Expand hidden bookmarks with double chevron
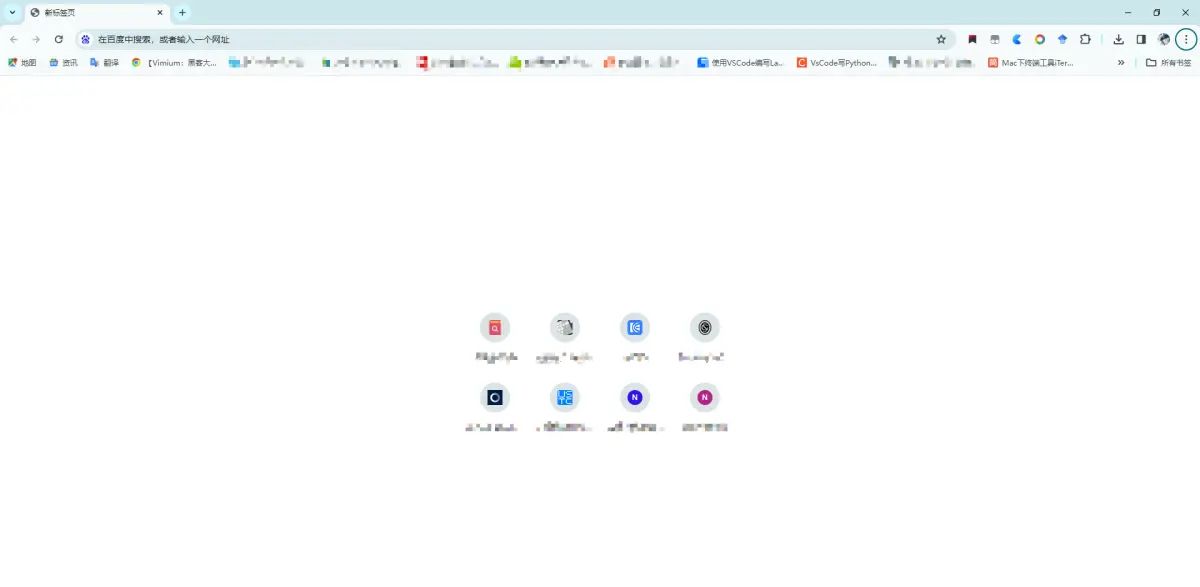This screenshot has height=587, width=1200. pos(1121,62)
